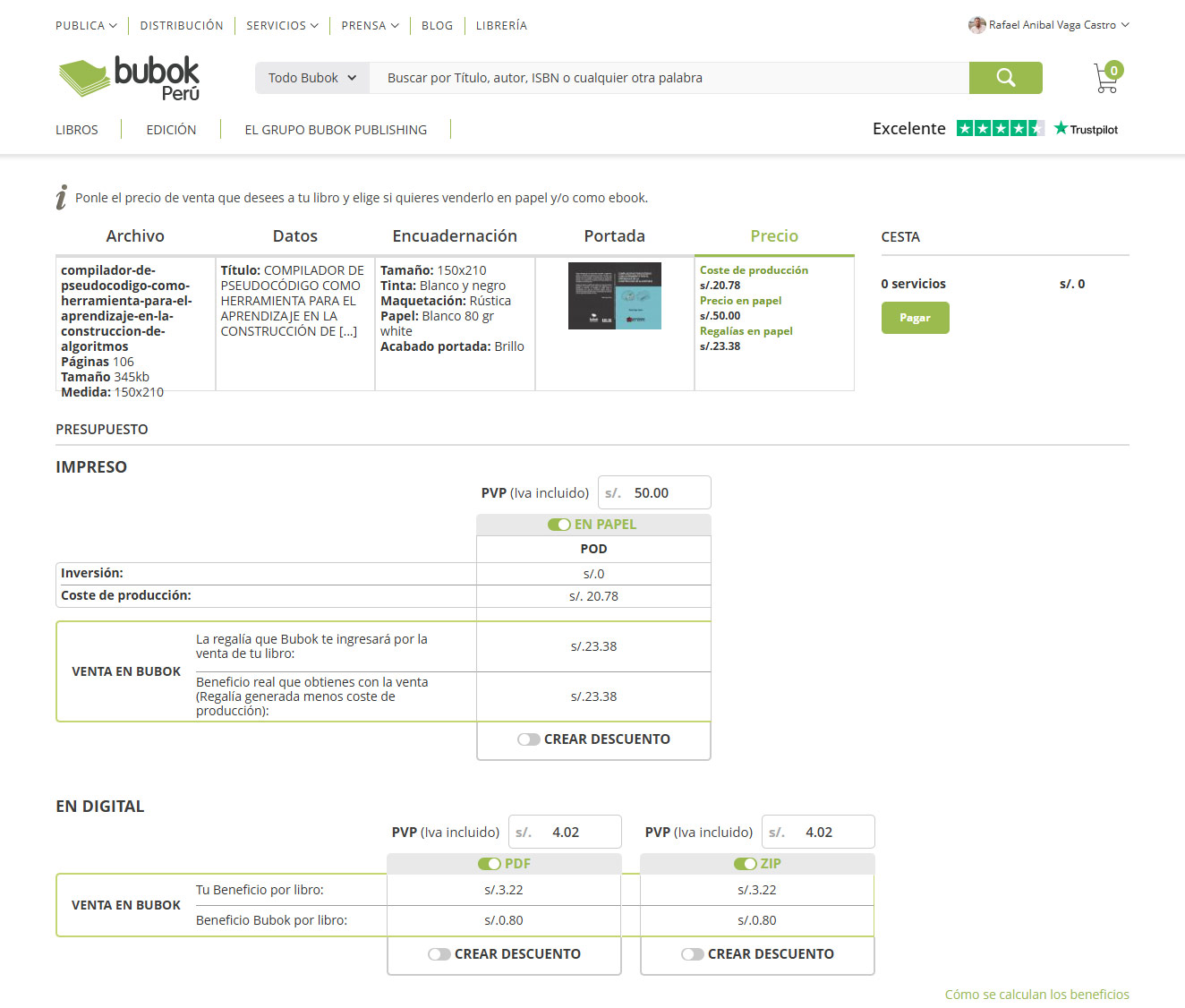Edit the printed PVP price field 50.00
The width and height of the screenshot is (1185, 1008).
pyautogui.click(x=654, y=493)
